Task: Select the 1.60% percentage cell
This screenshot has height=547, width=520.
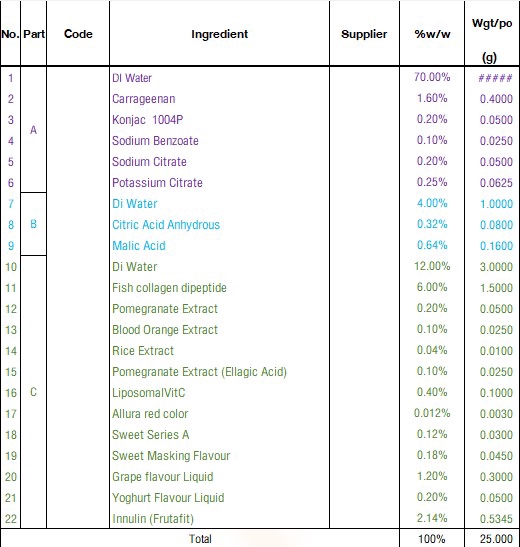Action: click(432, 98)
